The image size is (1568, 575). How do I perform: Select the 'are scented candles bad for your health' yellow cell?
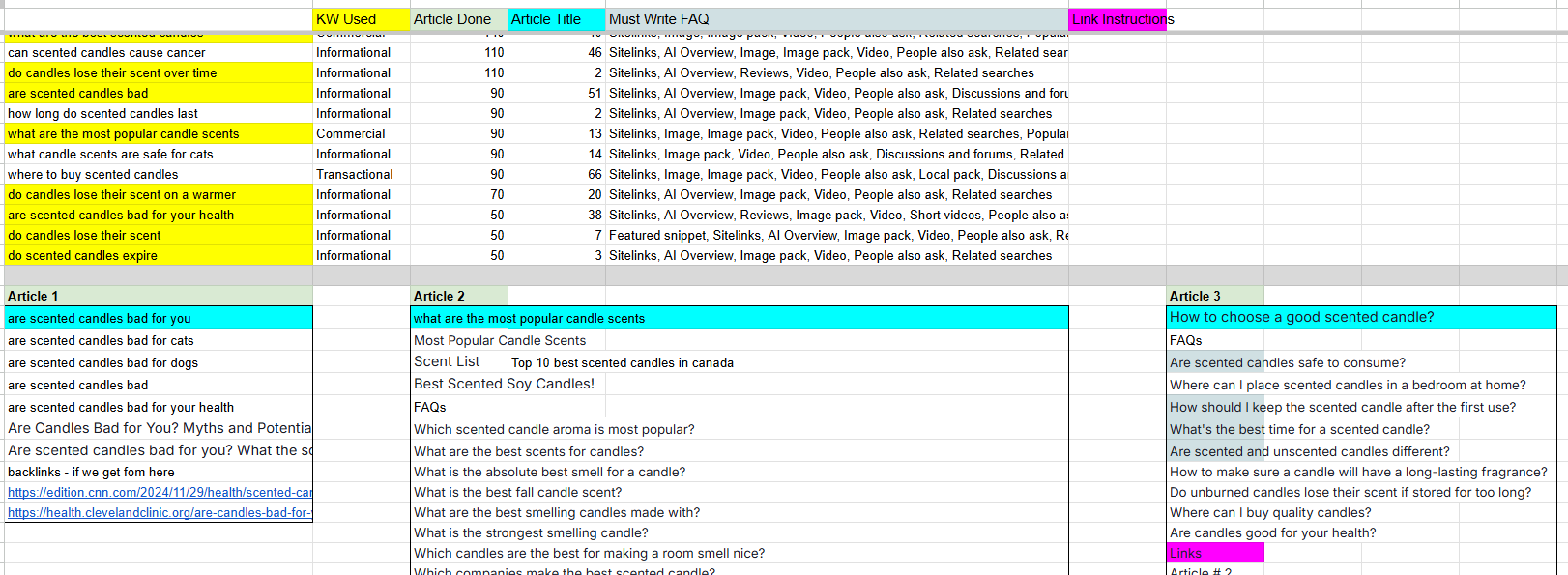159,216
